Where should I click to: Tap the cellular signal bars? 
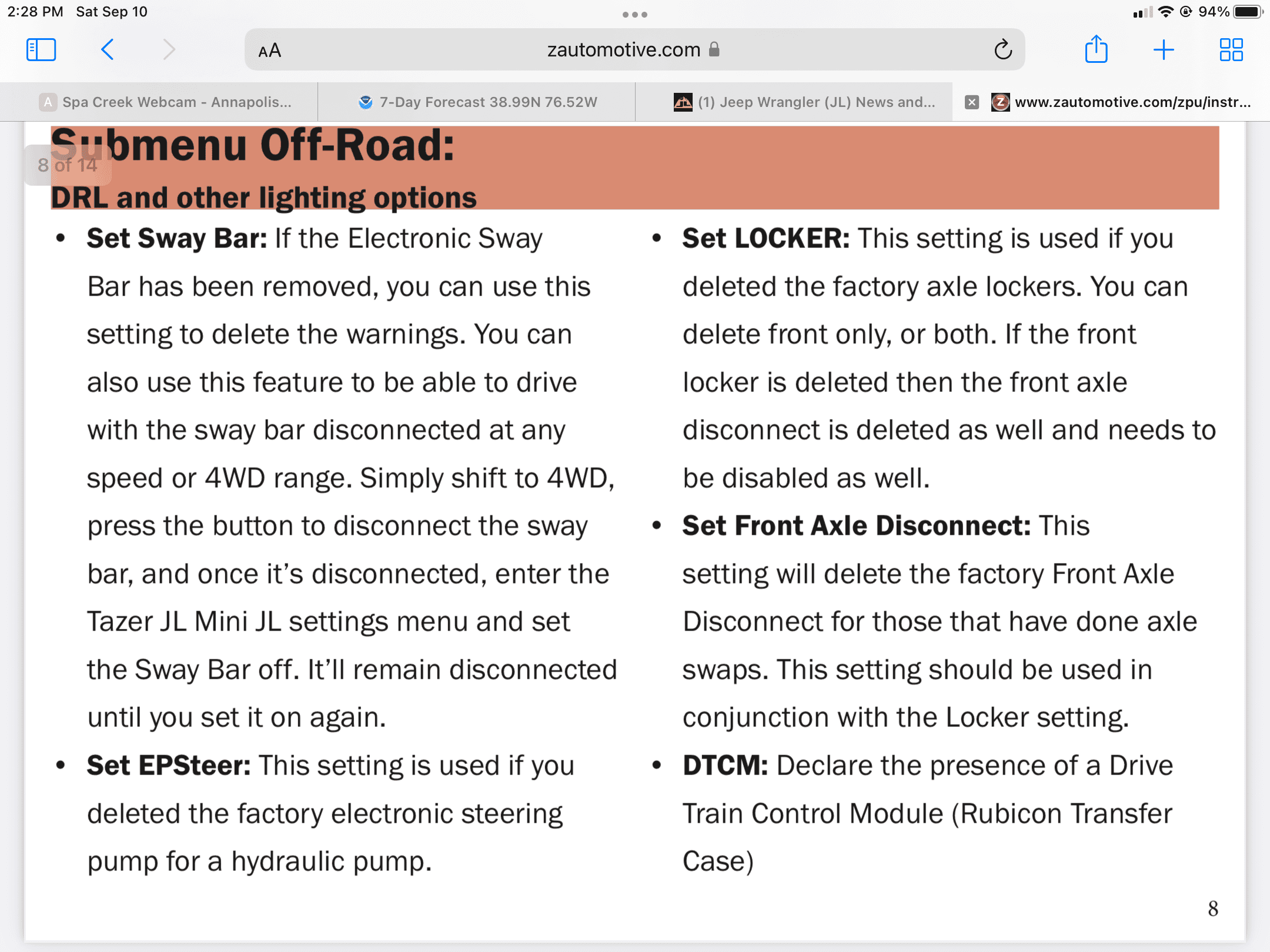click(1142, 12)
